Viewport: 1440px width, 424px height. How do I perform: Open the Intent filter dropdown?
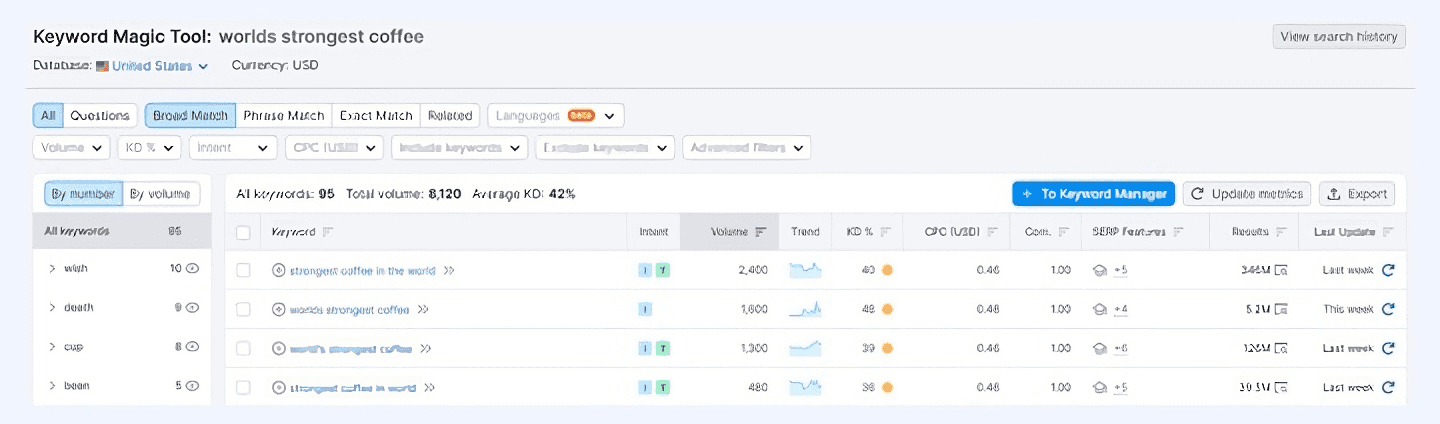[x=233, y=147]
